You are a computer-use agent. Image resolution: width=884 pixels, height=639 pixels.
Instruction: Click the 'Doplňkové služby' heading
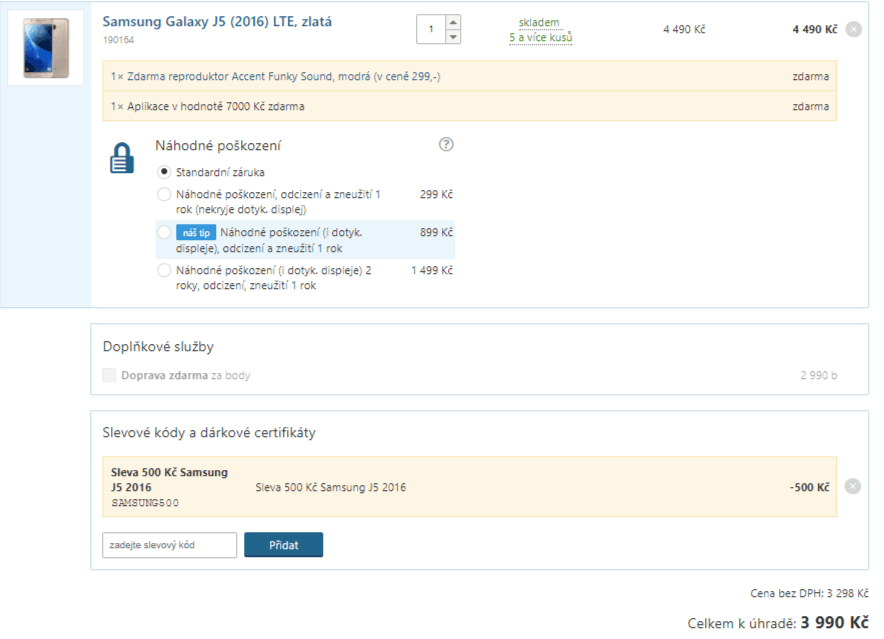pyautogui.click(x=158, y=346)
